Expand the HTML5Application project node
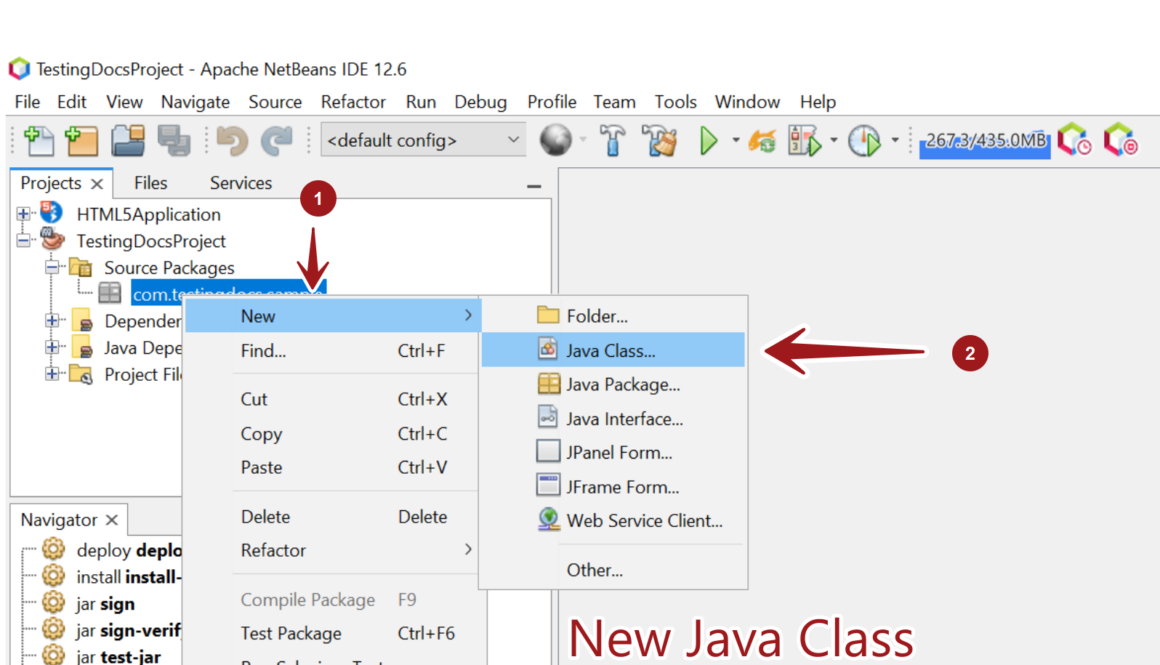1160x665 pixels. point(24,214)
